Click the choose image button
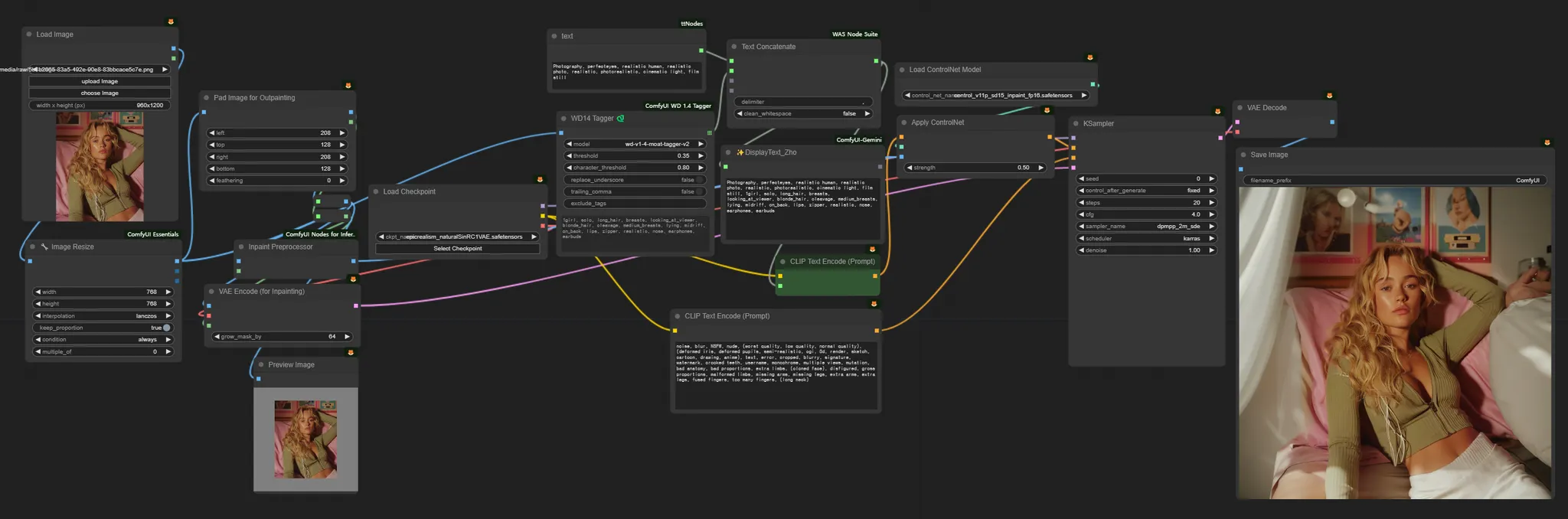Image resolution: width=1568 pixels, height=519 pixels. (x=100, y=93)
